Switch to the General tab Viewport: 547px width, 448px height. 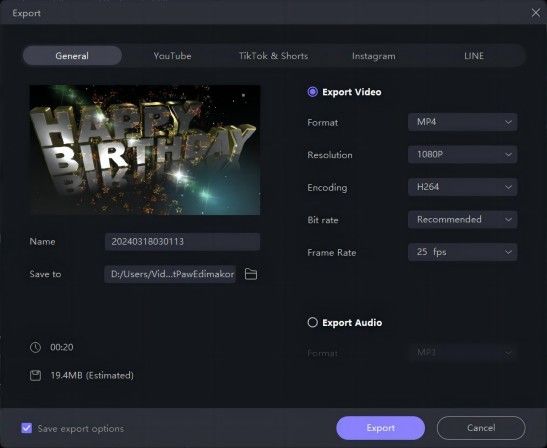point(72,55)
